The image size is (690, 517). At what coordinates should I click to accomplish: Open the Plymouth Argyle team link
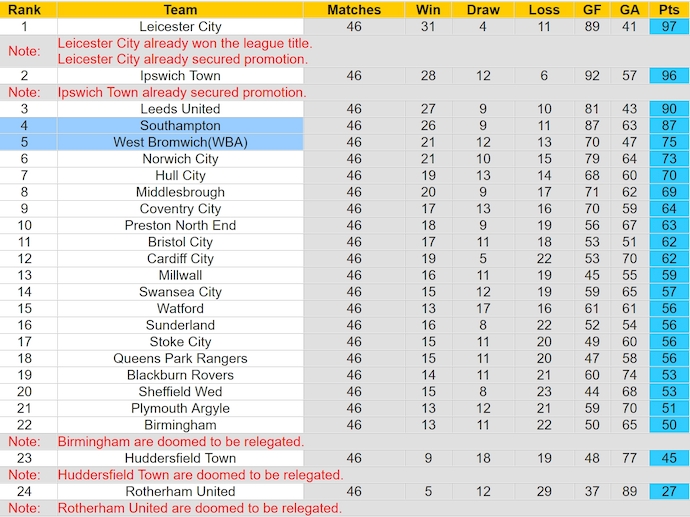click(180, 409)
